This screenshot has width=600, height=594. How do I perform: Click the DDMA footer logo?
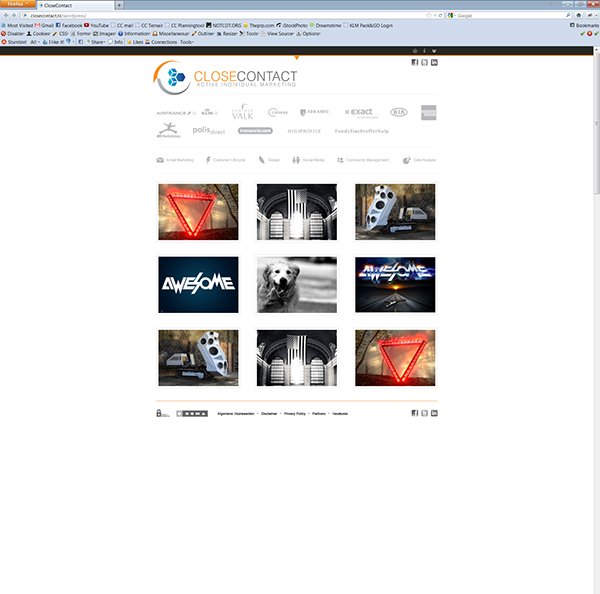192,414
